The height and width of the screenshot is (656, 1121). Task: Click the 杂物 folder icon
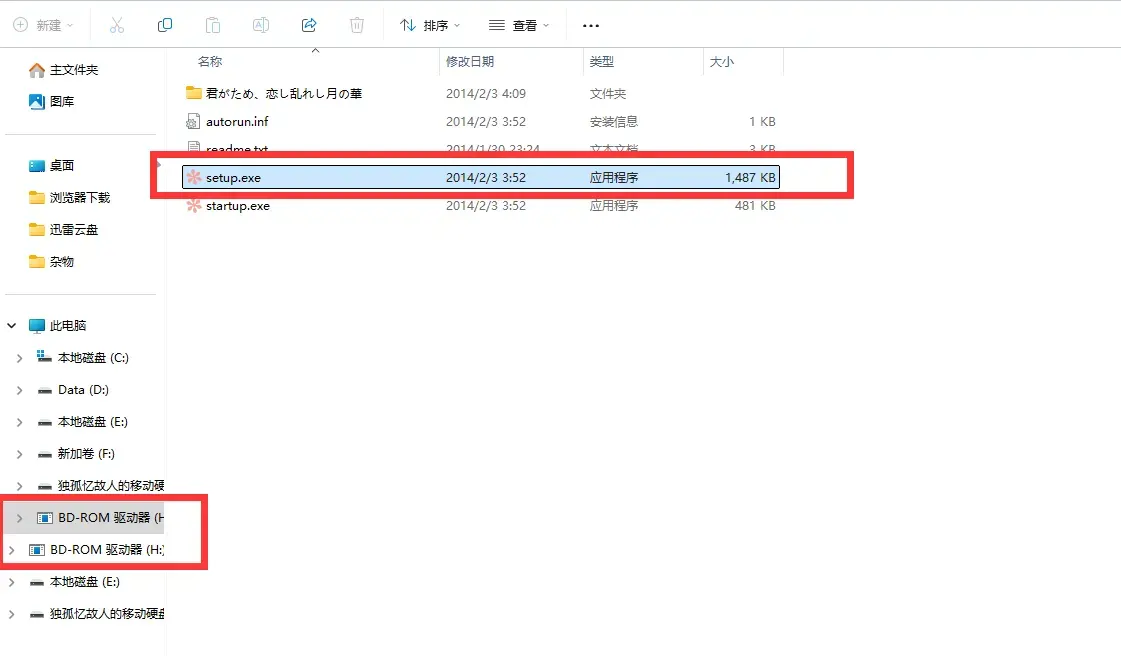point(36,262)
